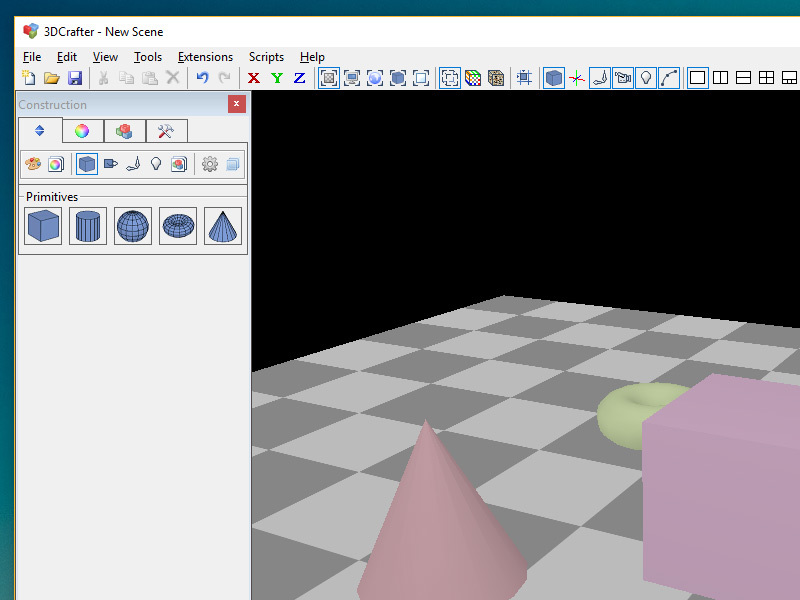
Task: Toggle shapes display with the blue cube toolbar icon
Action: click(x=554, y=78)
